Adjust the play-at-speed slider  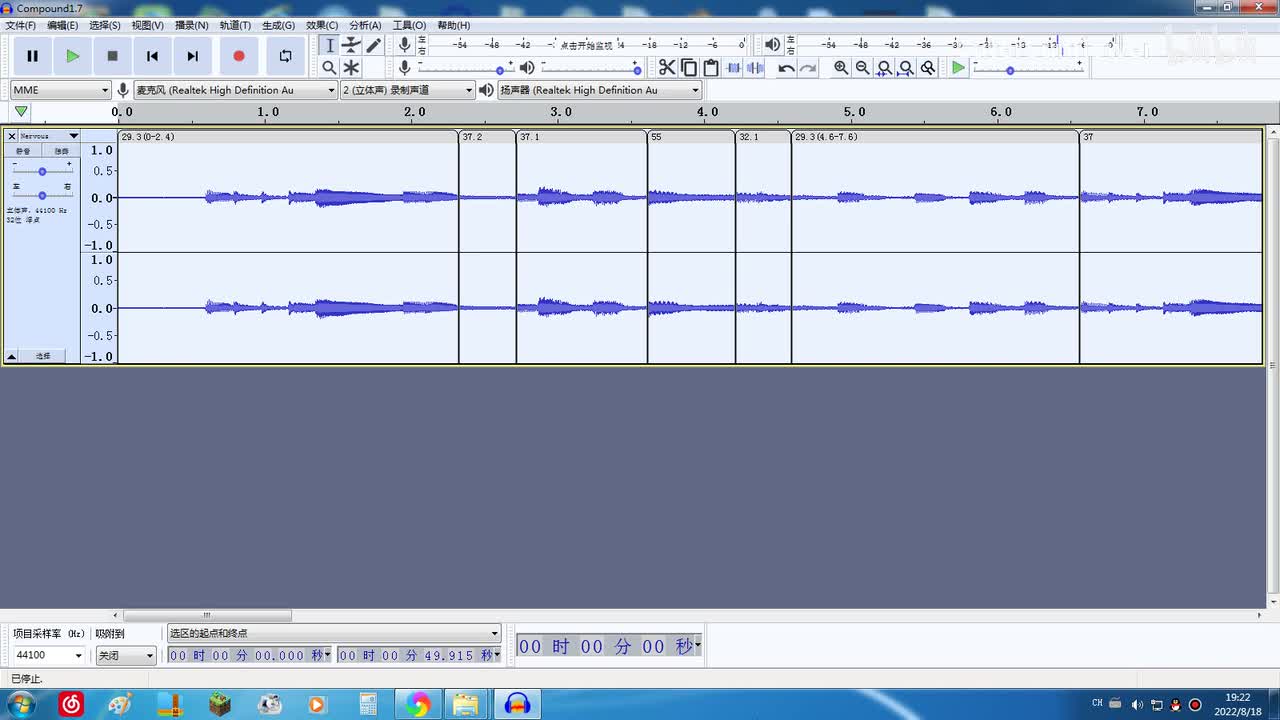1027,68
